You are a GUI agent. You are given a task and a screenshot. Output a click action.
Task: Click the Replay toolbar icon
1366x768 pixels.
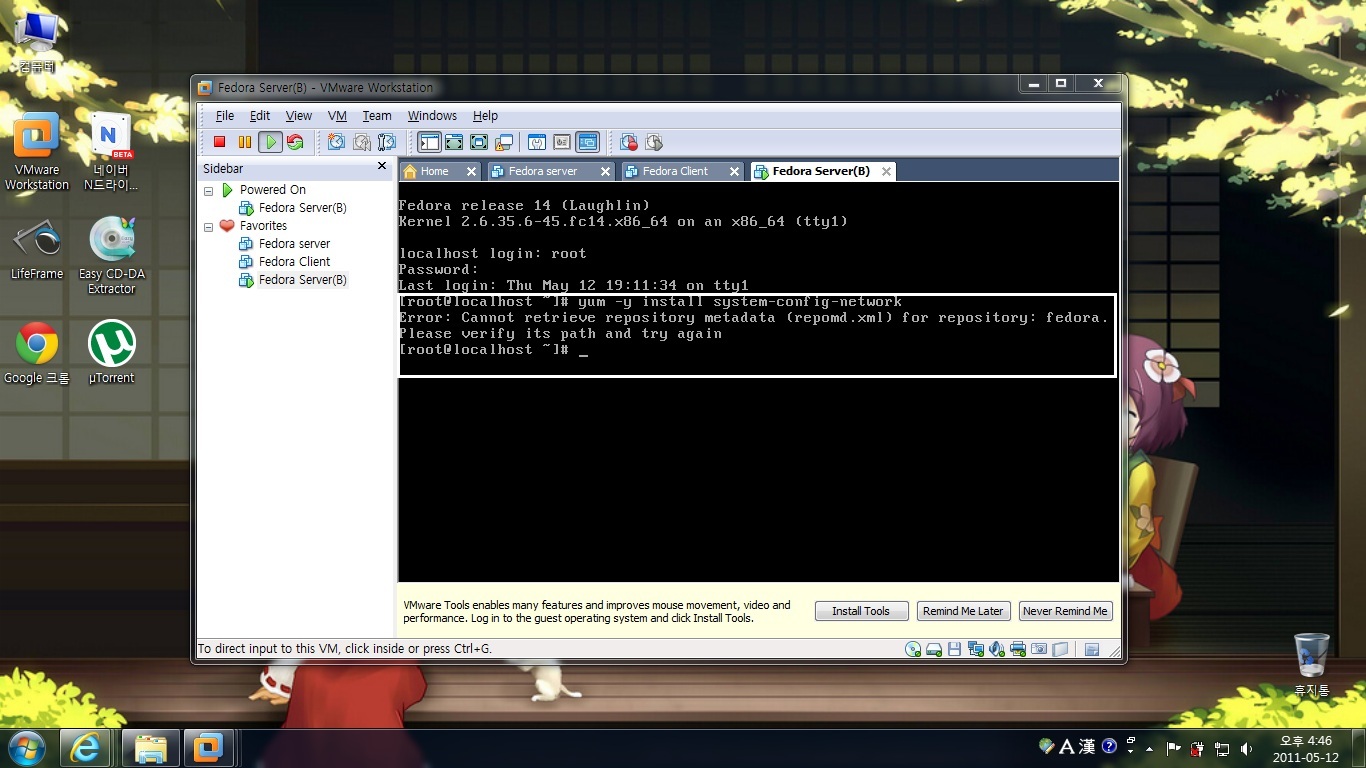coord(654,142)
